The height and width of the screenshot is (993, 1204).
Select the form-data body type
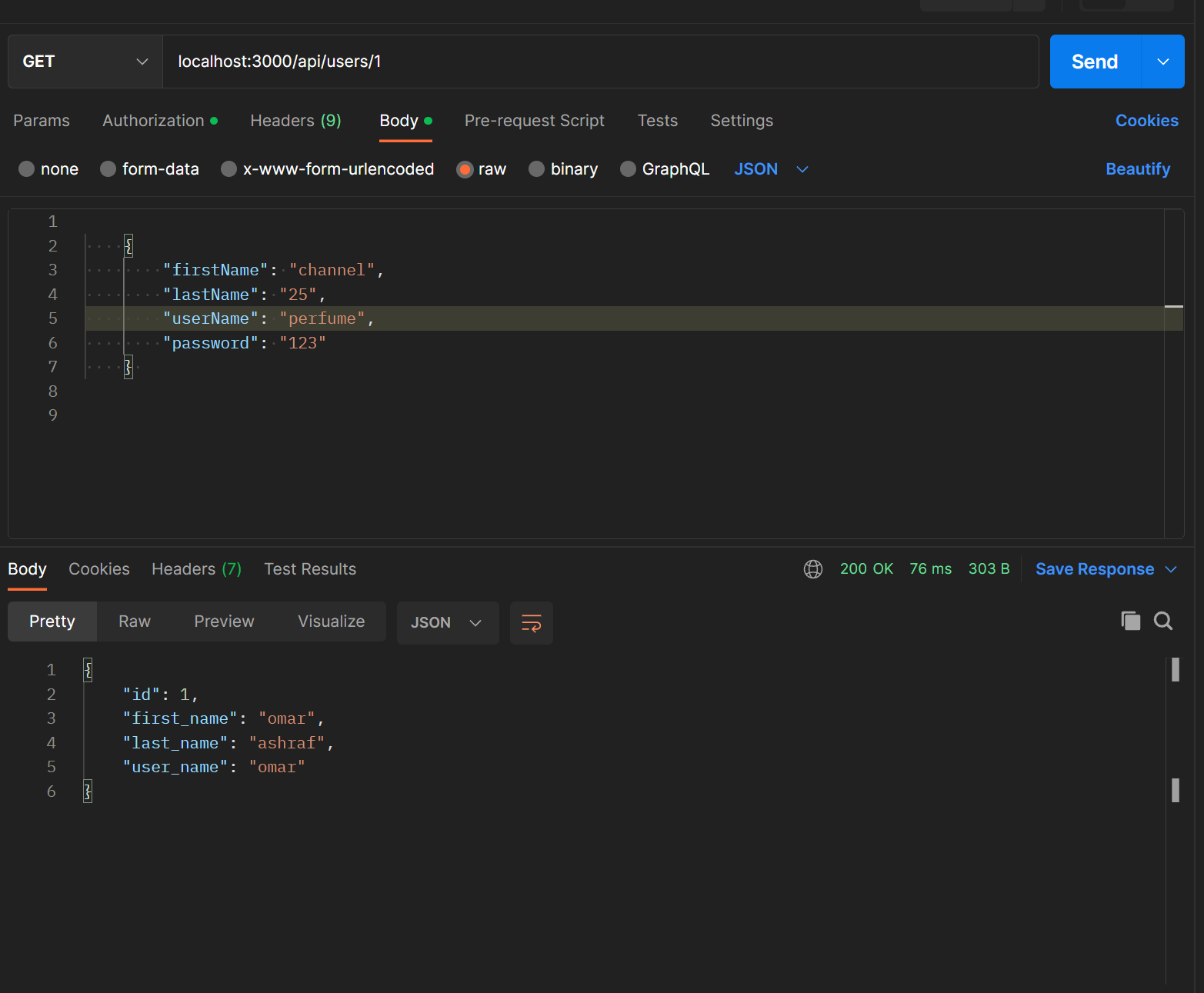[149, 169]
